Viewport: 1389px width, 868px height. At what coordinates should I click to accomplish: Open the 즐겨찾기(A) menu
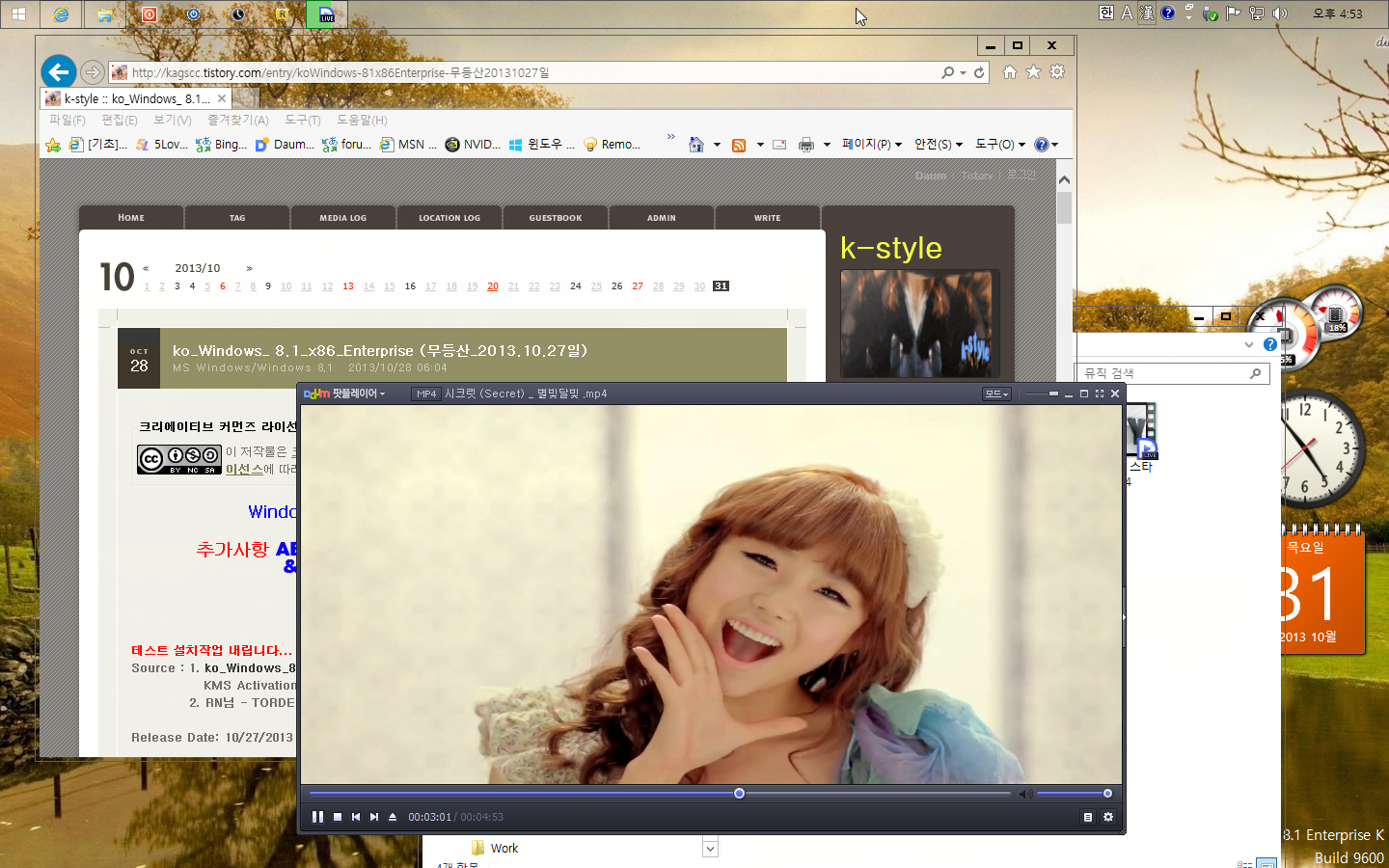pyautogui.click(x=237, y=120)
